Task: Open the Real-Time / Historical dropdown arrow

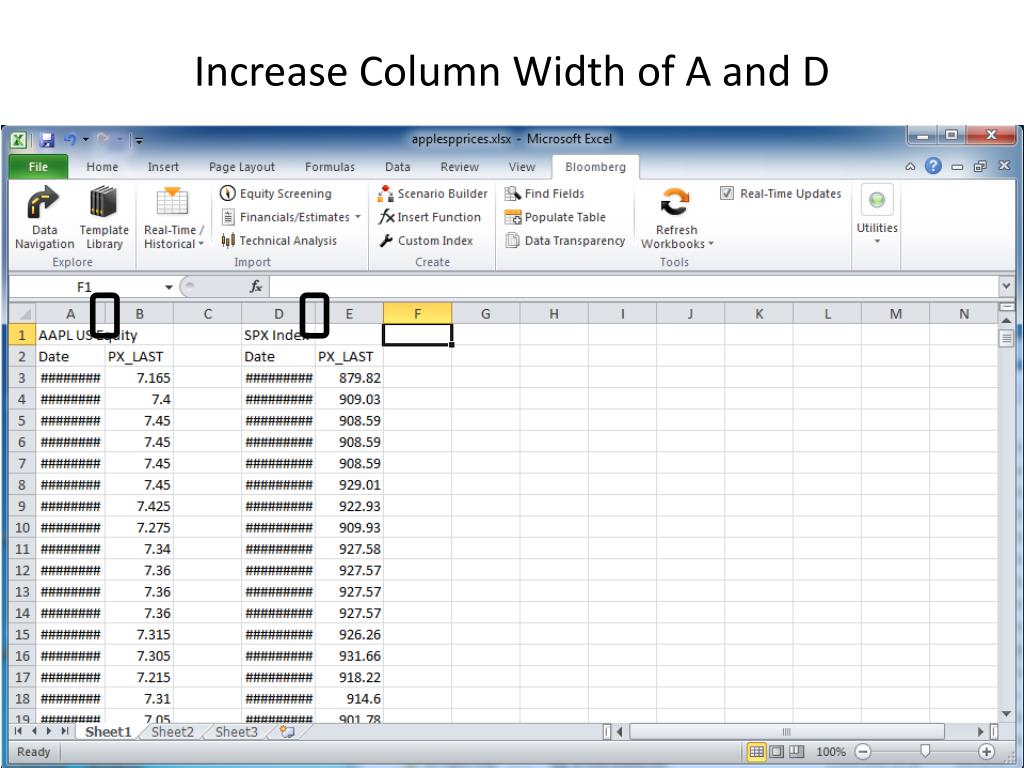Action: point(201,244)
